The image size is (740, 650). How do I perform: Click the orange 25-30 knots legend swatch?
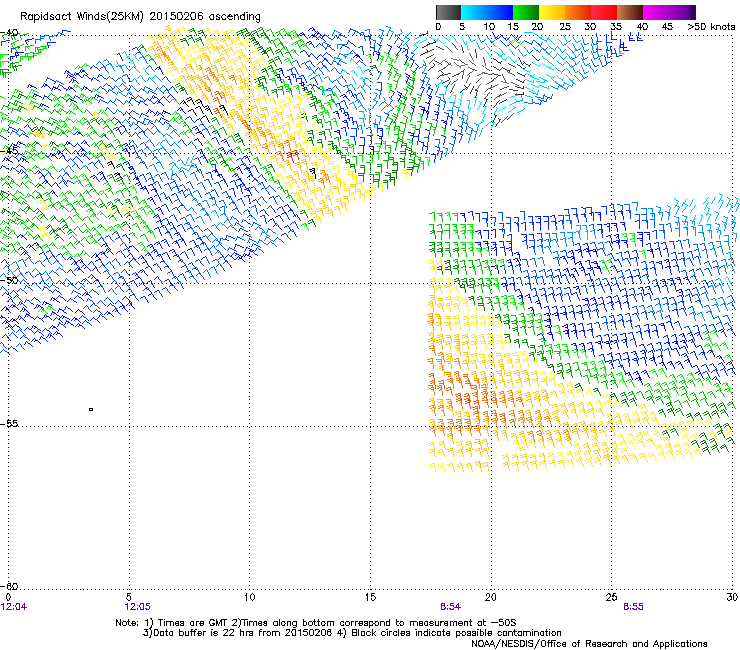tap(578, 12)
